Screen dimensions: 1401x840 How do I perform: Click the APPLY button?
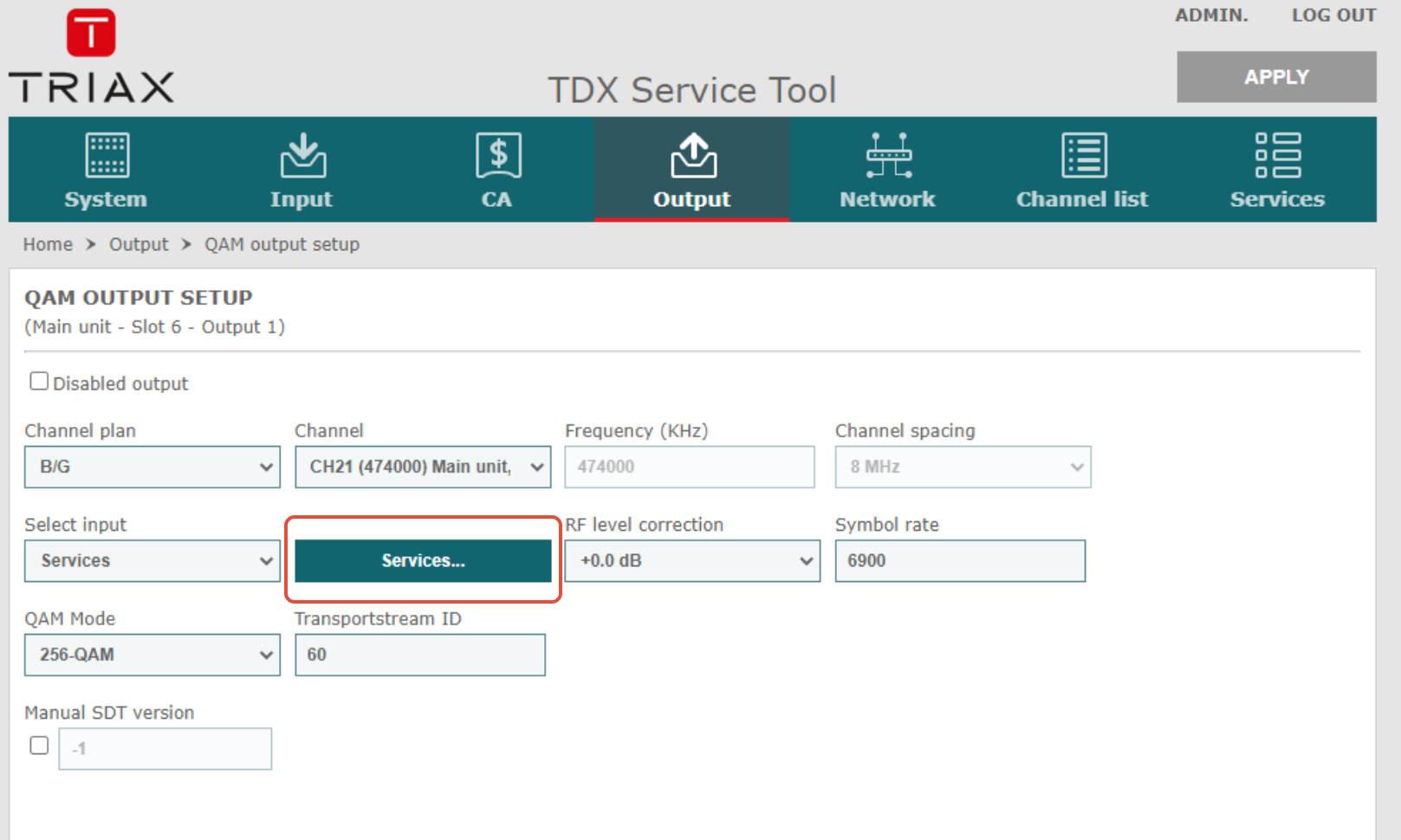point(1276,77)
